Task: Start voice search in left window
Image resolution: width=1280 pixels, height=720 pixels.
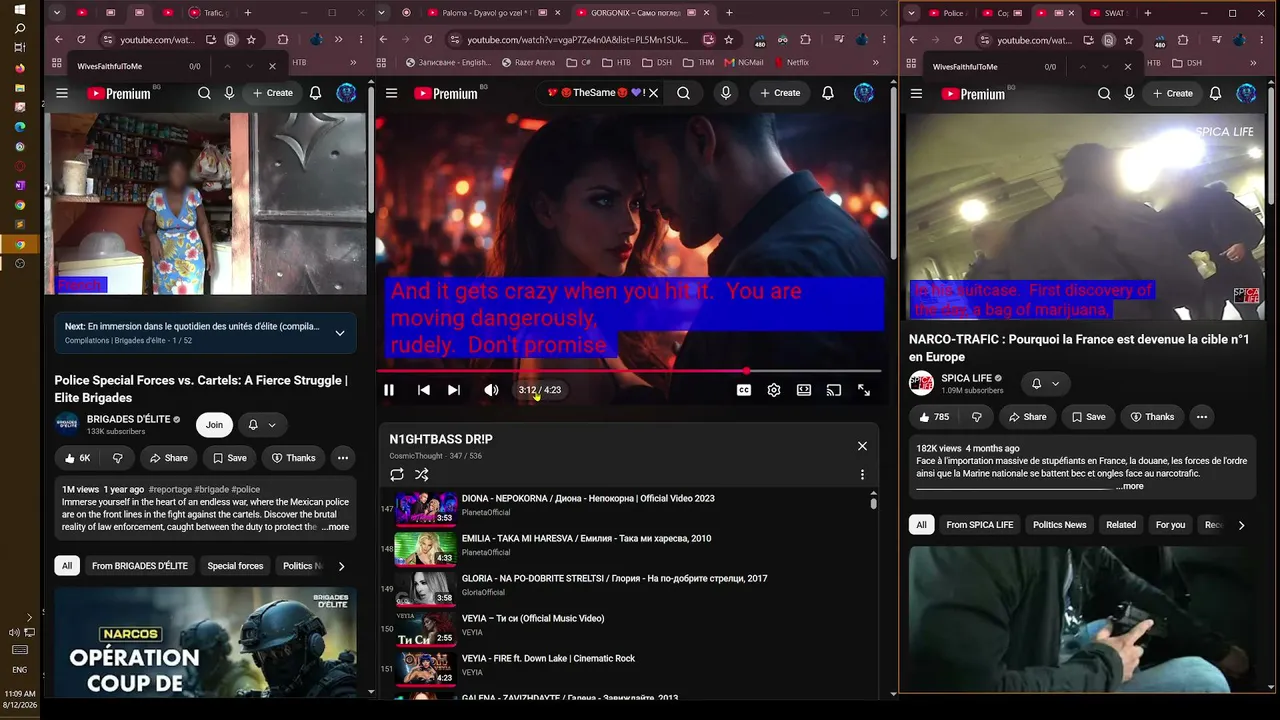Action: [229, 93]
